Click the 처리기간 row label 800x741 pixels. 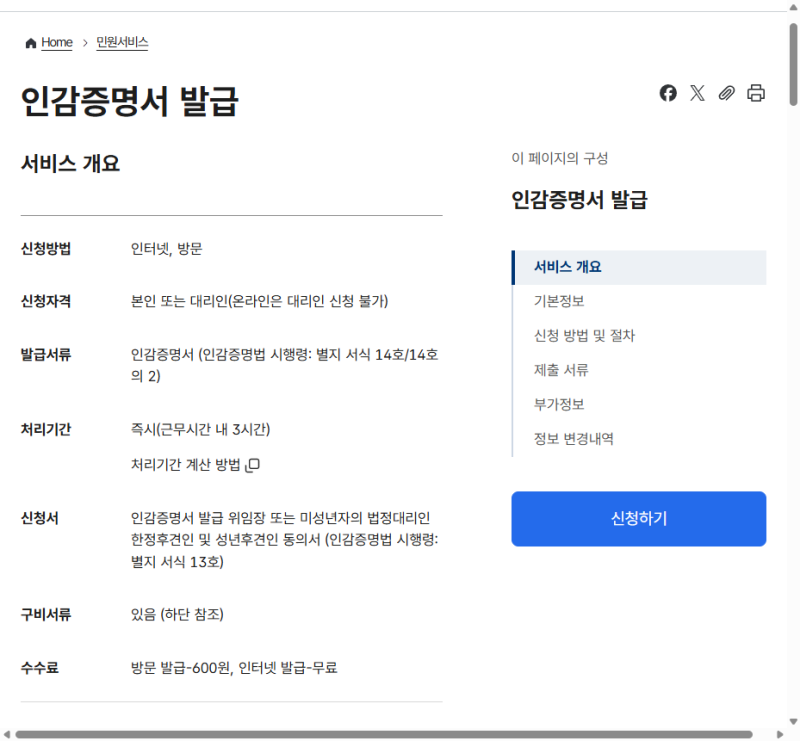click(x=46, y=430)
